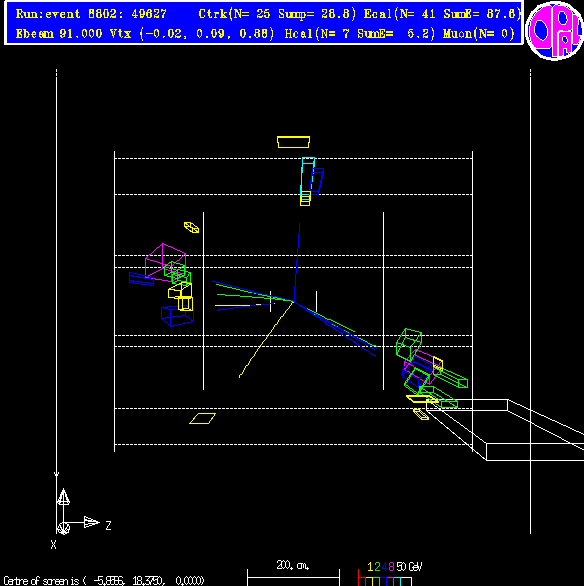The height and width of the screenshot is (586, 584).
Task: Click the Run:event 8802 header text
Action: [x=91, y=14]
